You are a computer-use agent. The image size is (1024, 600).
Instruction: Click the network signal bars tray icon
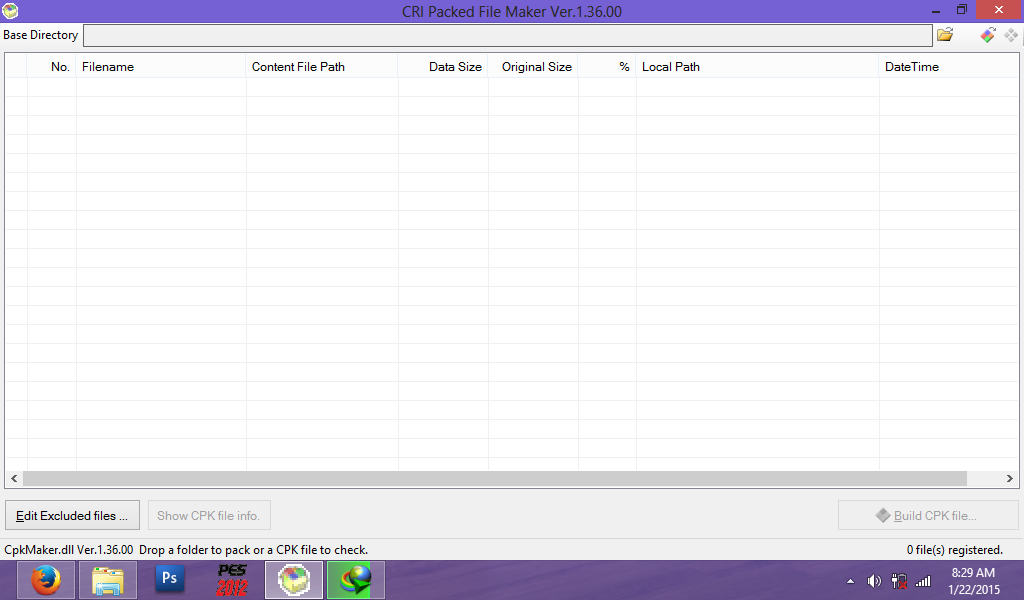click(x=923, y=581)
